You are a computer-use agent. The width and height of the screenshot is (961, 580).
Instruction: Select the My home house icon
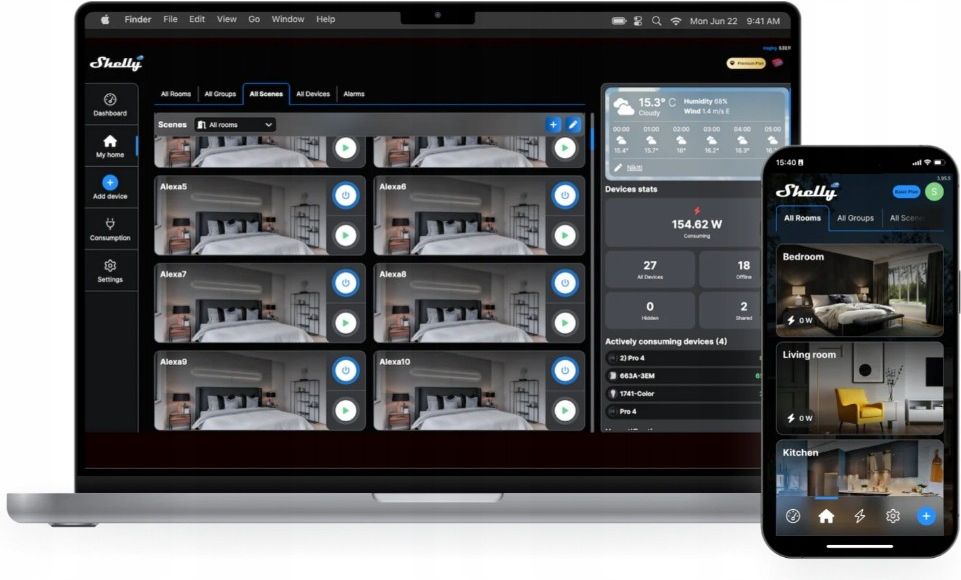110,141
